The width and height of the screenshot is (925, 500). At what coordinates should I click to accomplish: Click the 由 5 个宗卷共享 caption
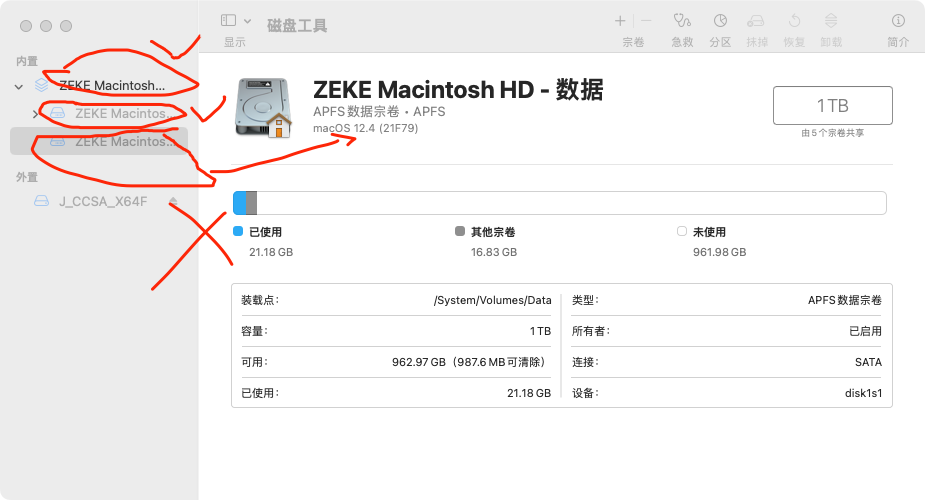click(x=832, y=133)
